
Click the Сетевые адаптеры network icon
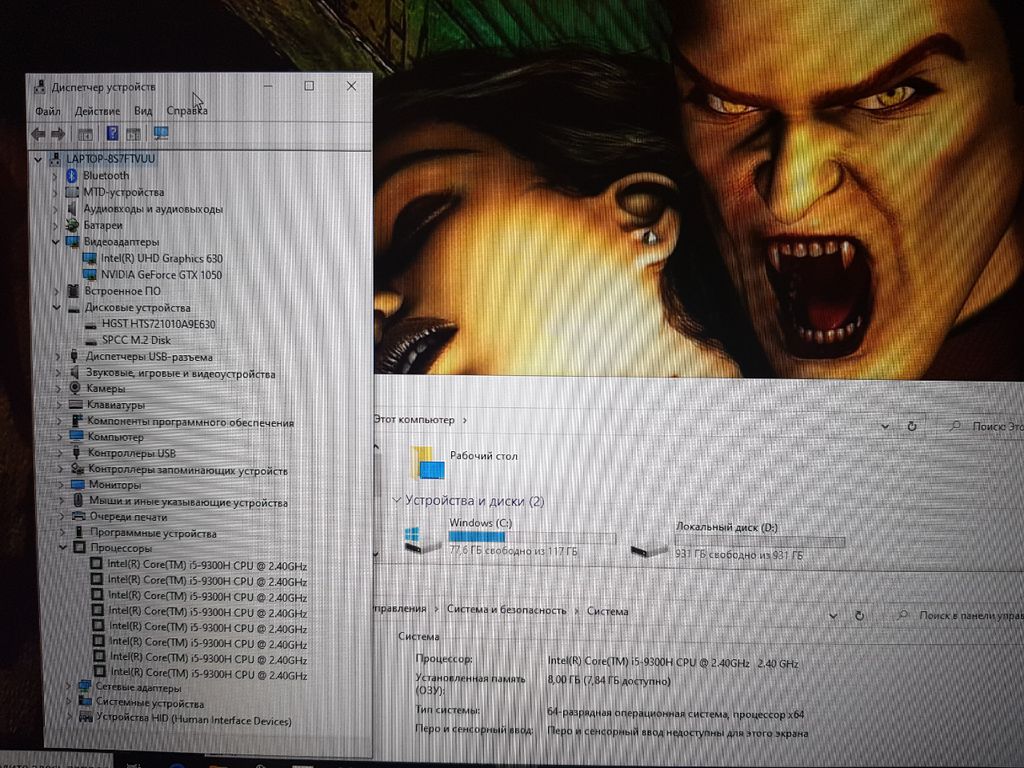click(85, 686)
